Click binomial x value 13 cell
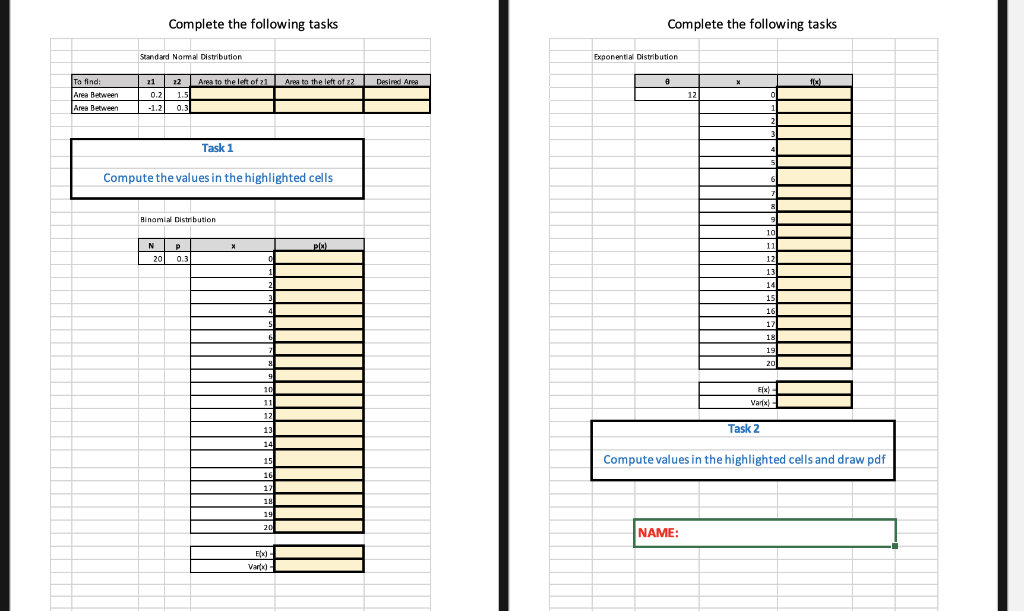The height and width of the screenshot is (611, 1024). pyautogui.click(x=232, y=430)
